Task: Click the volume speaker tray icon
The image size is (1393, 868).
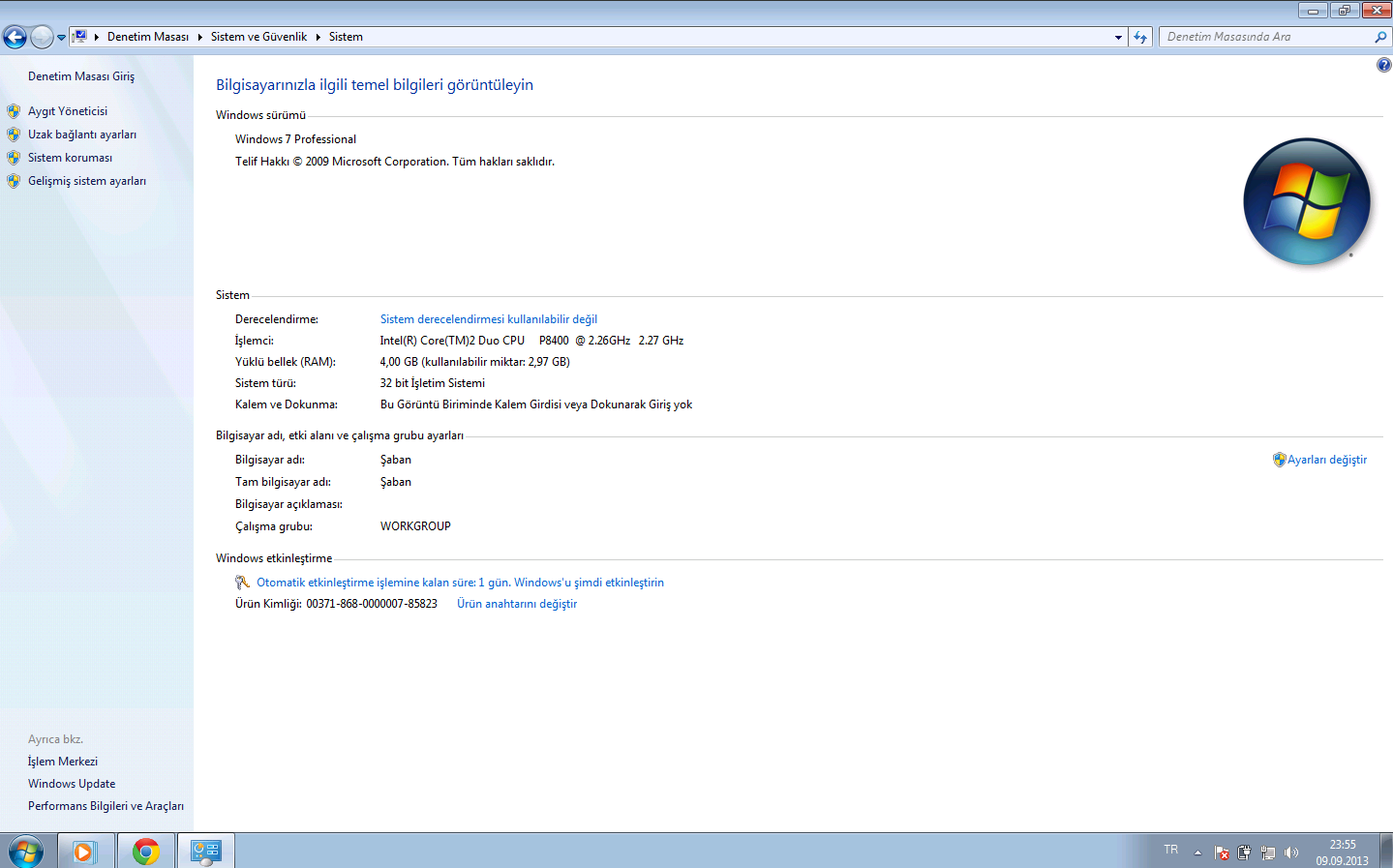Action: 1290,853
